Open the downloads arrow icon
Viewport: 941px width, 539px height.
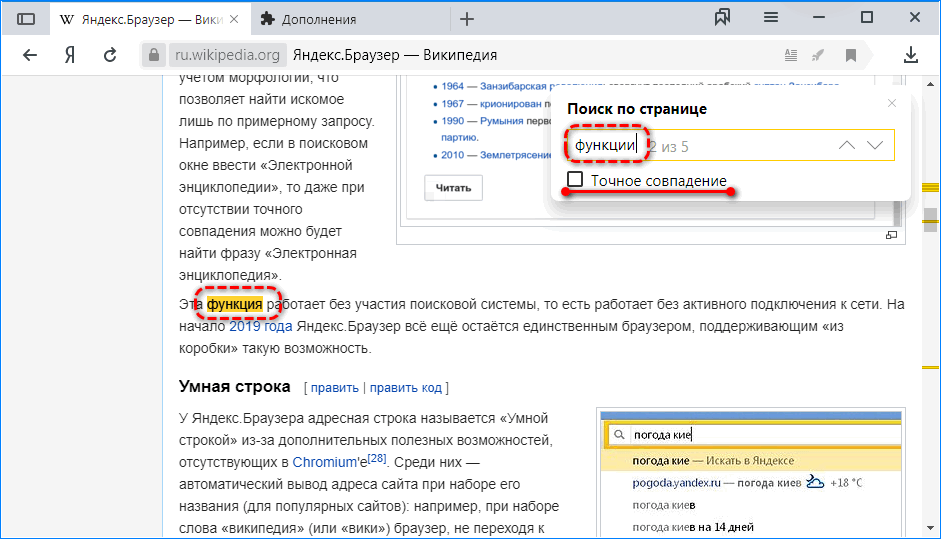[911, 55]
